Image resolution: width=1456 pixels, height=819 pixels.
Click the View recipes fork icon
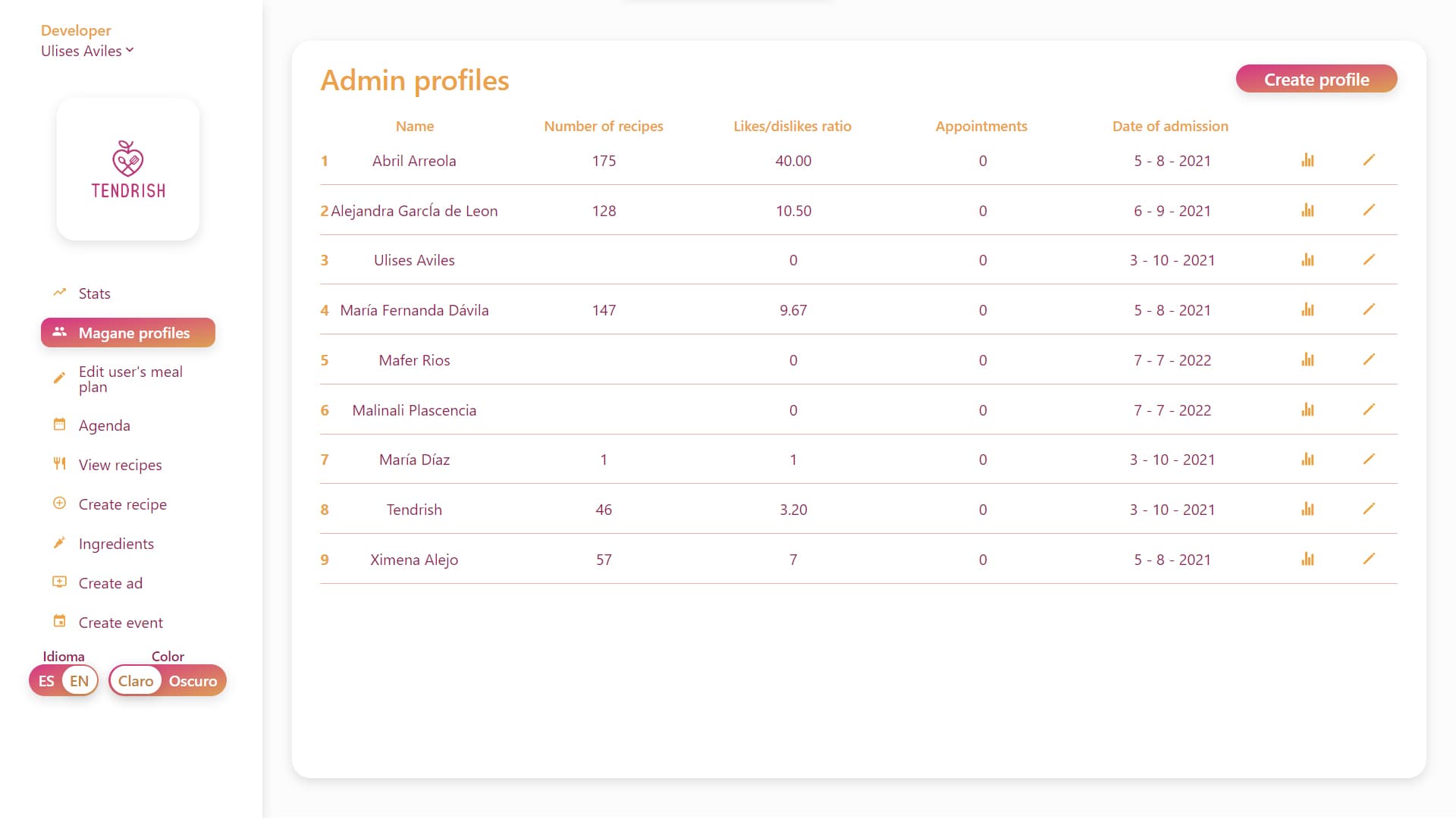(59, 463)
